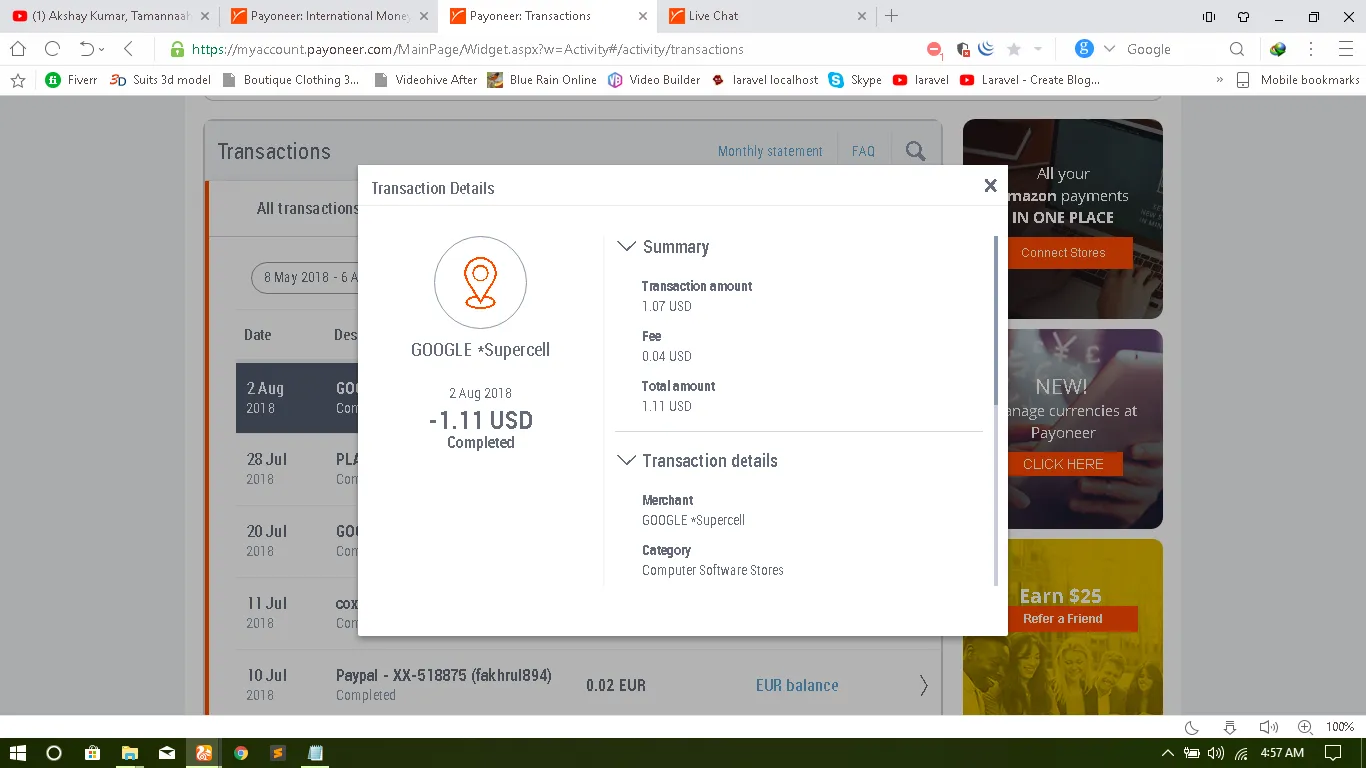The width and height of the screenshot is (1366, 768).
Task: Expand the Paypal transaction row arrow
Action: [923, 685]
